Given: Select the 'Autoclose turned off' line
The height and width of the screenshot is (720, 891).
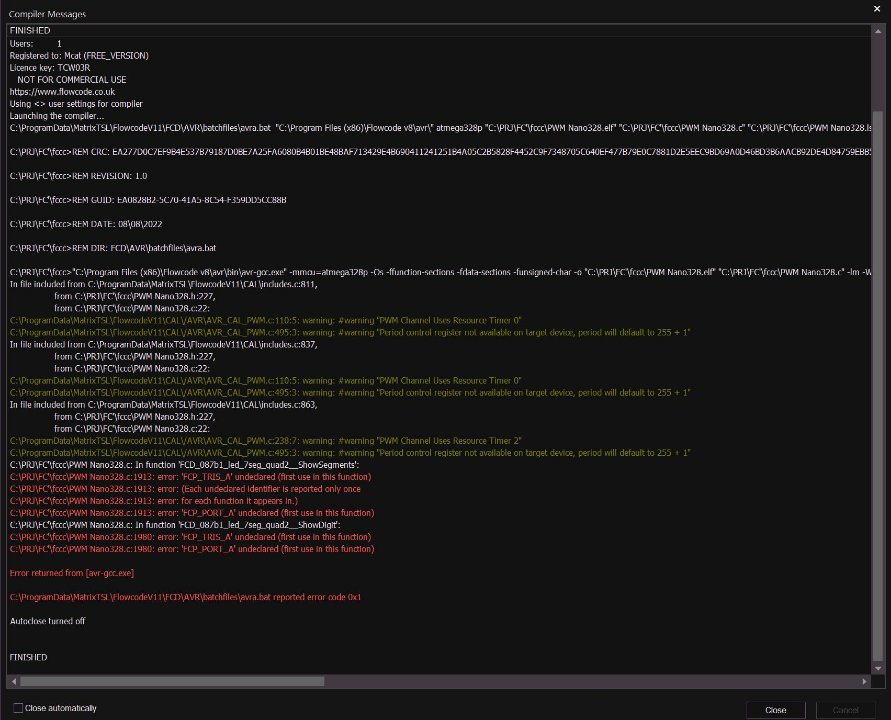Looking at the screenshot, I should pos(47,621).
